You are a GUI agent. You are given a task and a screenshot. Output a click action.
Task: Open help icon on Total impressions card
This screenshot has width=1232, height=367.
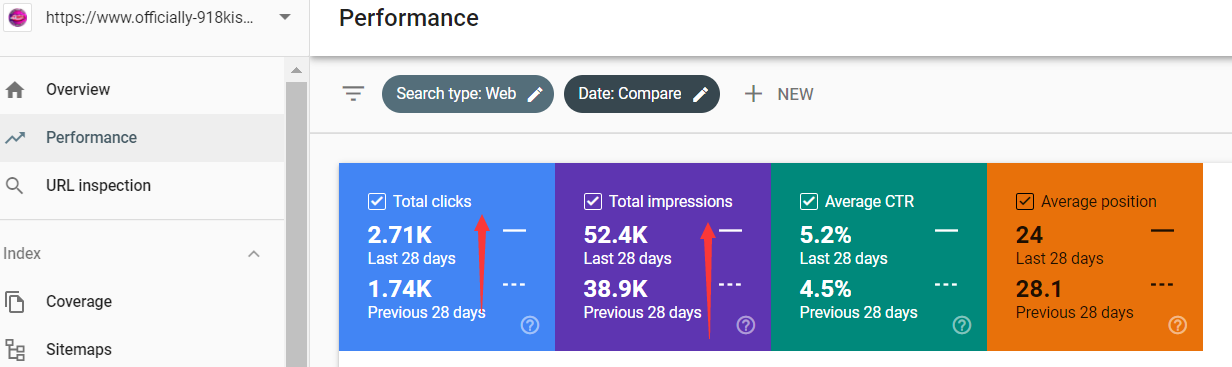click(x=746, y=325)
